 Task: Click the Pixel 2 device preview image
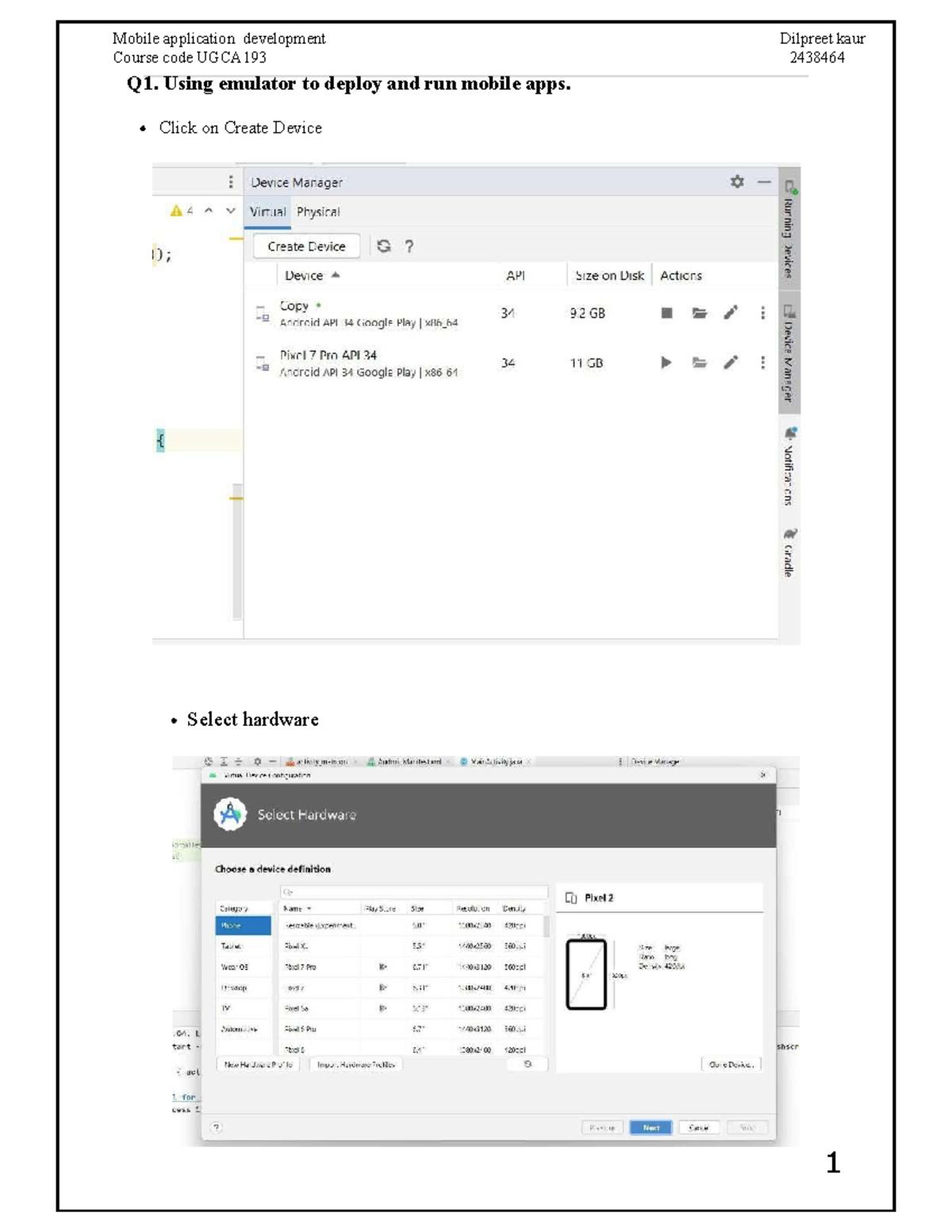586,974
